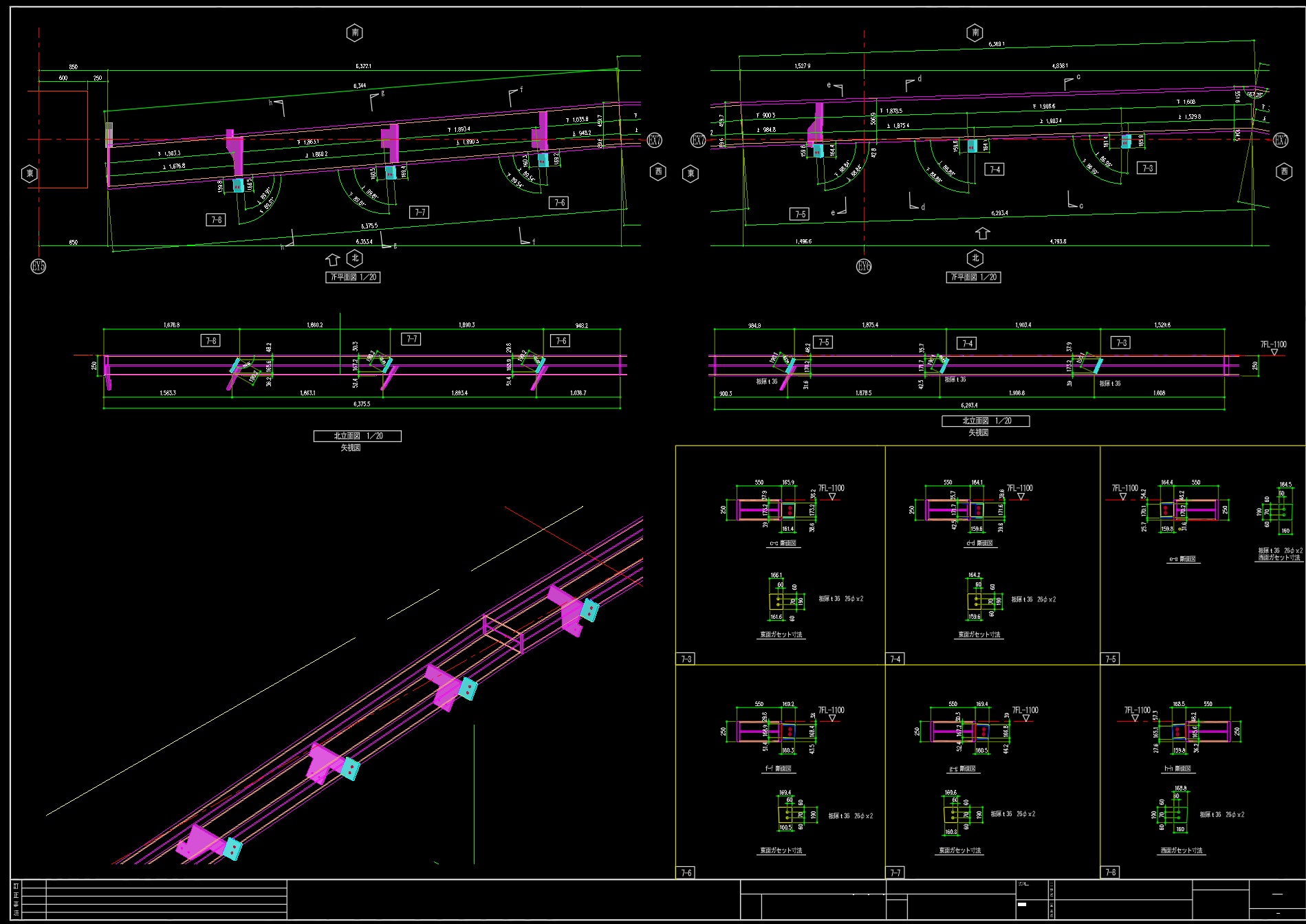Click the left 北立面図 1/20 title box
The width and height of the screenshot is (1306, 924).
[357, 436]
